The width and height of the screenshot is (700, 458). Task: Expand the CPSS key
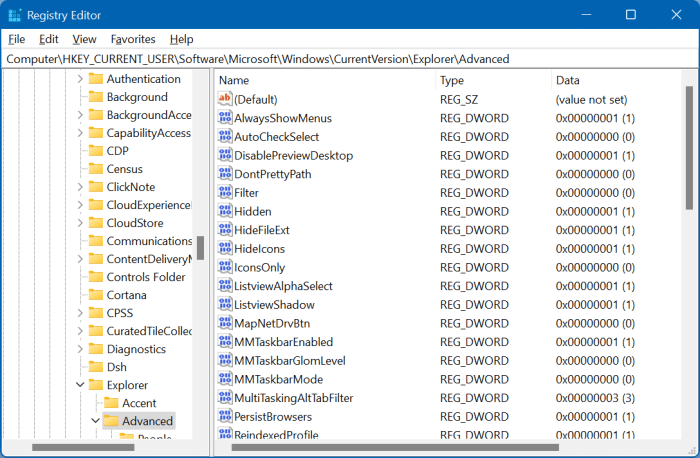click(80, 313)
